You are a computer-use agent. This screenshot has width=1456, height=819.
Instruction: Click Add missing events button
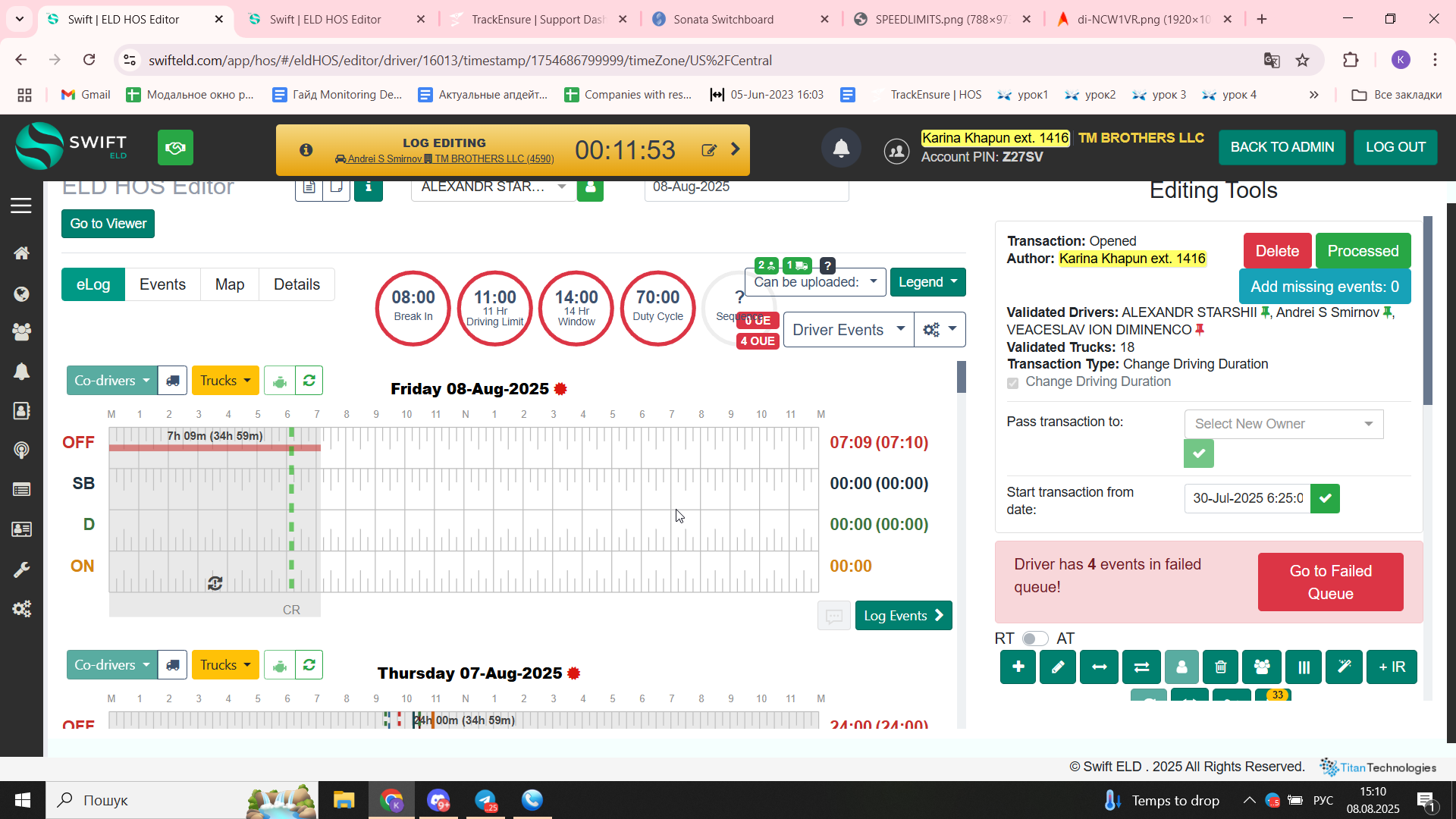tap(1325, 287)
